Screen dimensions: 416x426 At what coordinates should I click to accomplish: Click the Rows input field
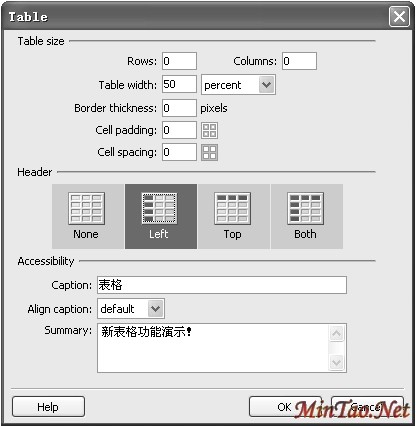point(179,61)
